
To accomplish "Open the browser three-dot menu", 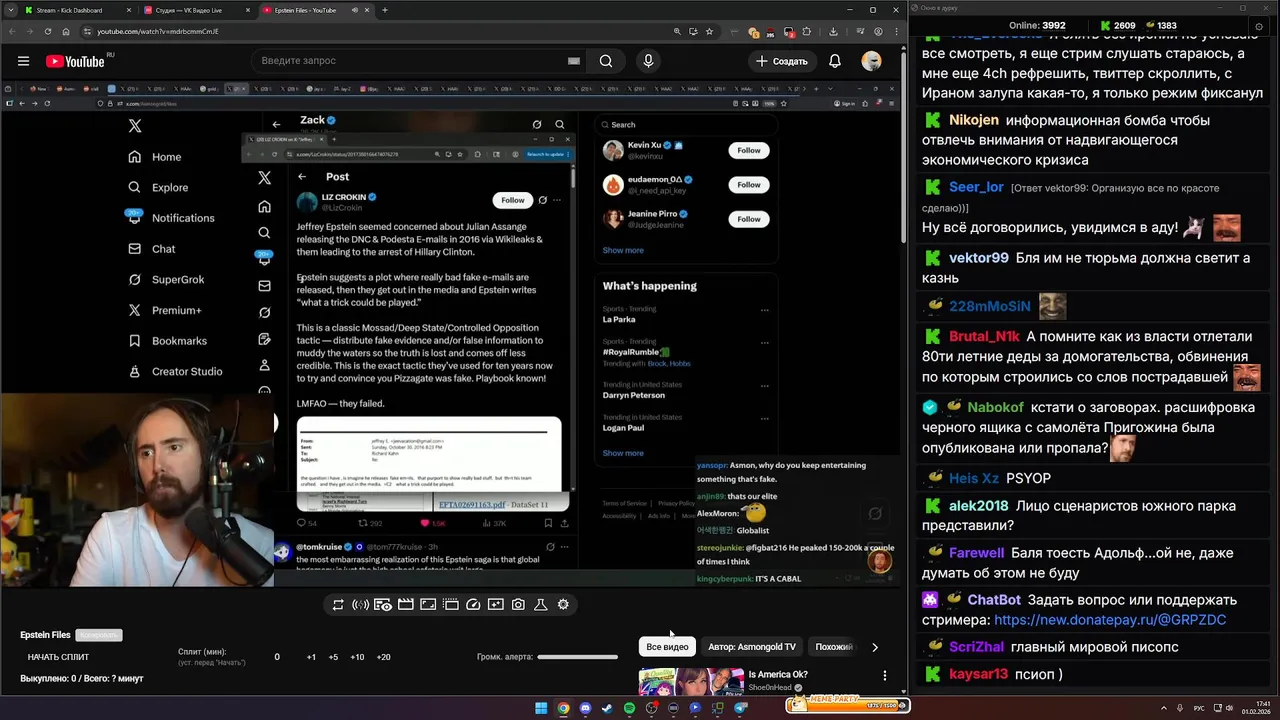I will (894, 31).
